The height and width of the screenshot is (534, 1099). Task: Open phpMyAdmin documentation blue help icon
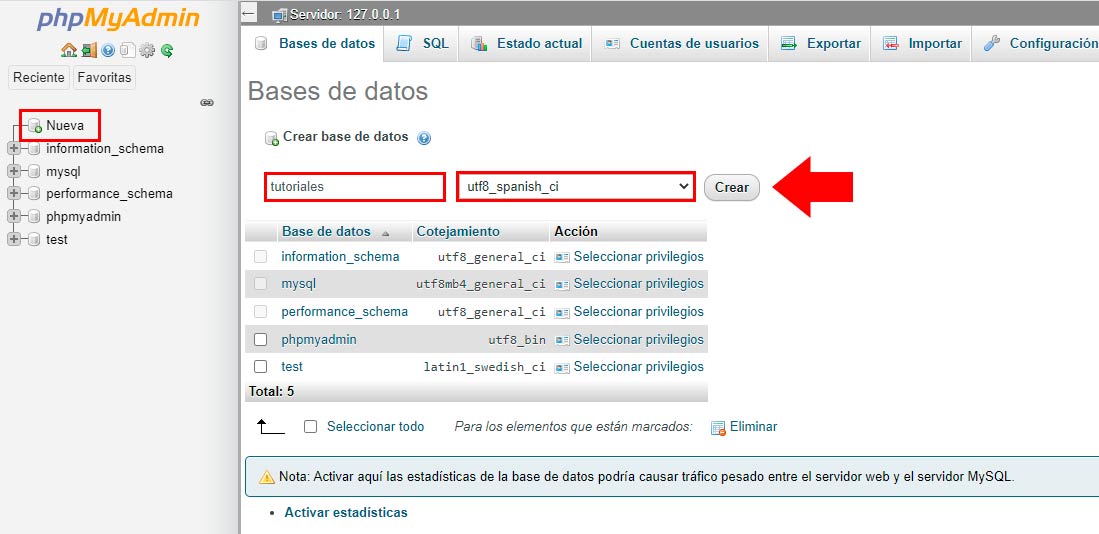coord(108,50)
